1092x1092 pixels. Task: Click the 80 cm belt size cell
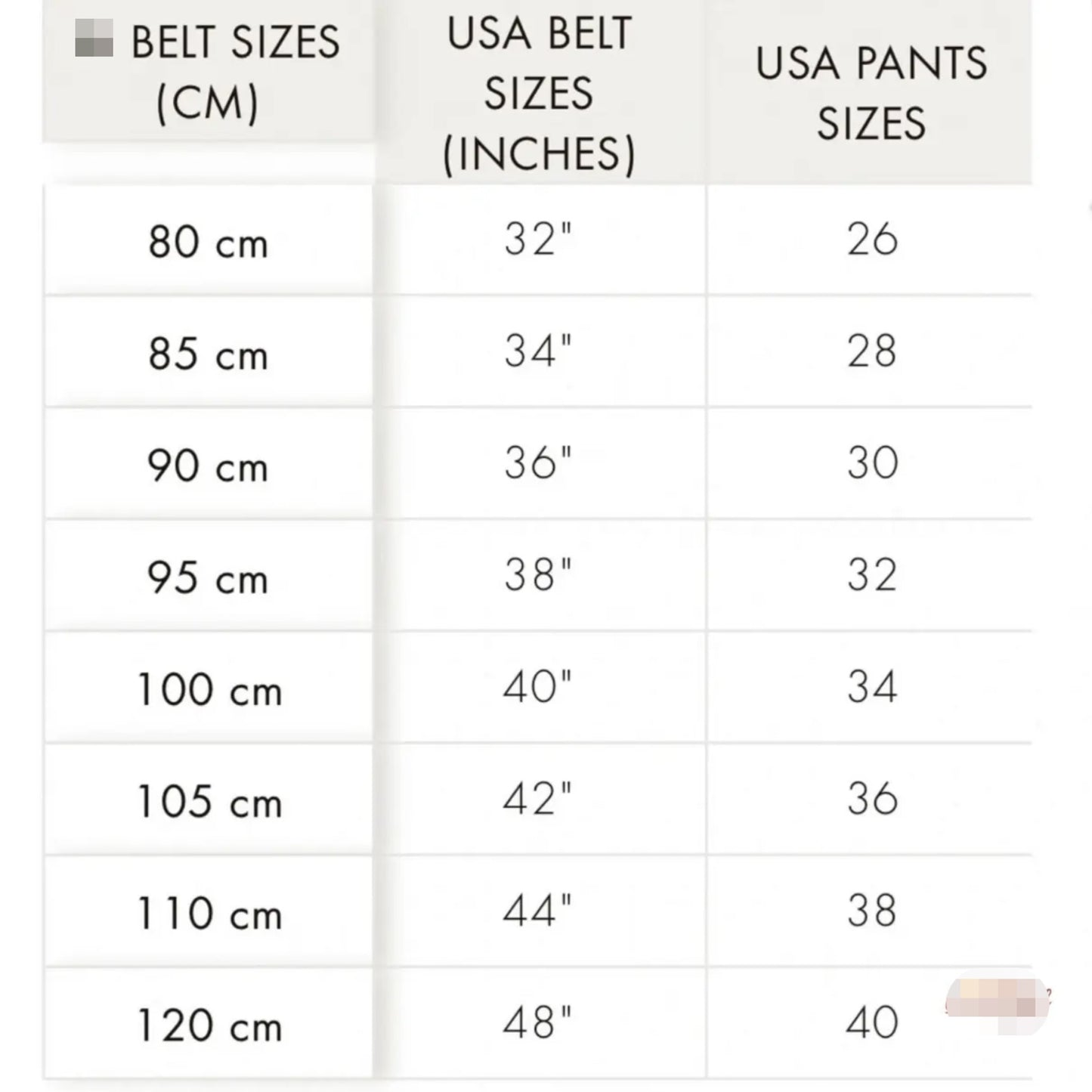pyautogui.click(x=209, y=240)
